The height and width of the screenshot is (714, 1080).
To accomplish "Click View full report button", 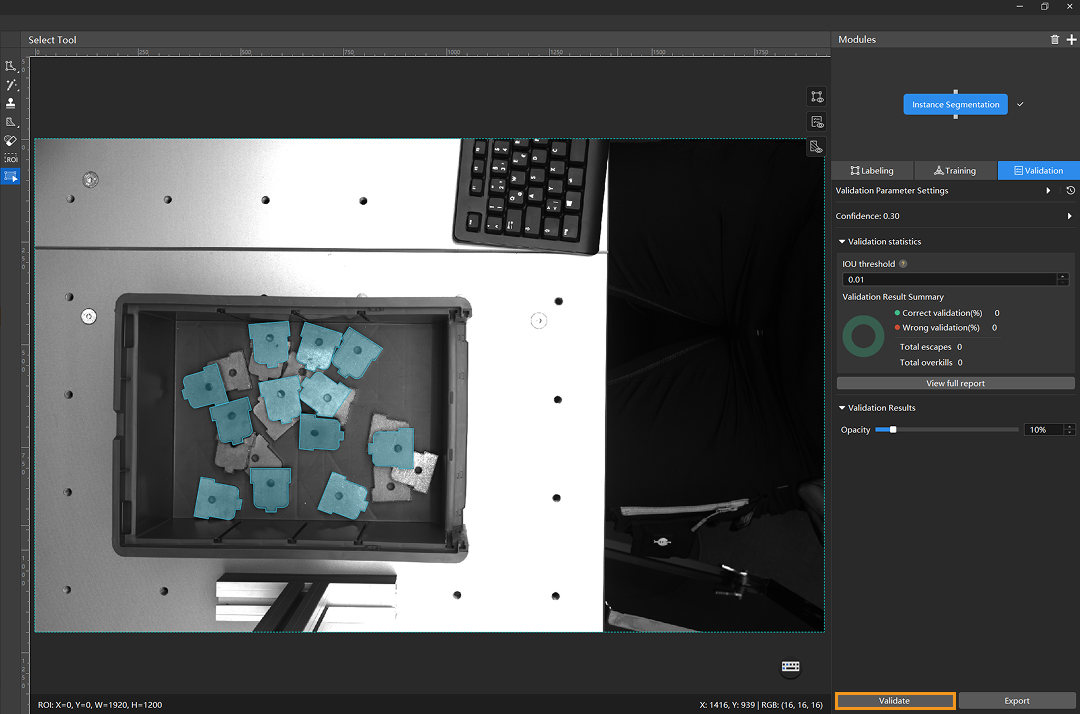I will click(x=955, y=383).
